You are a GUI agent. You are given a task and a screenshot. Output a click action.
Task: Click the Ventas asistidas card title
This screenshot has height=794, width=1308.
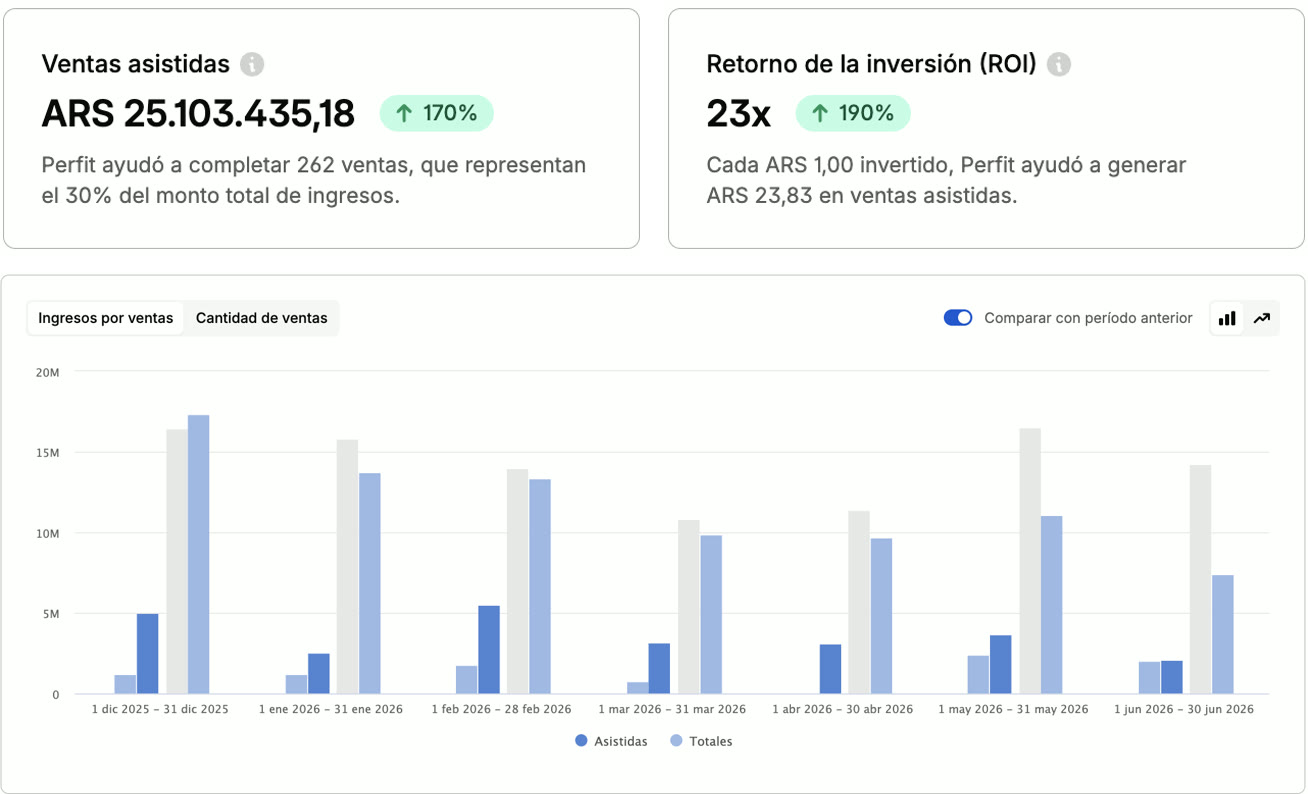136,64
